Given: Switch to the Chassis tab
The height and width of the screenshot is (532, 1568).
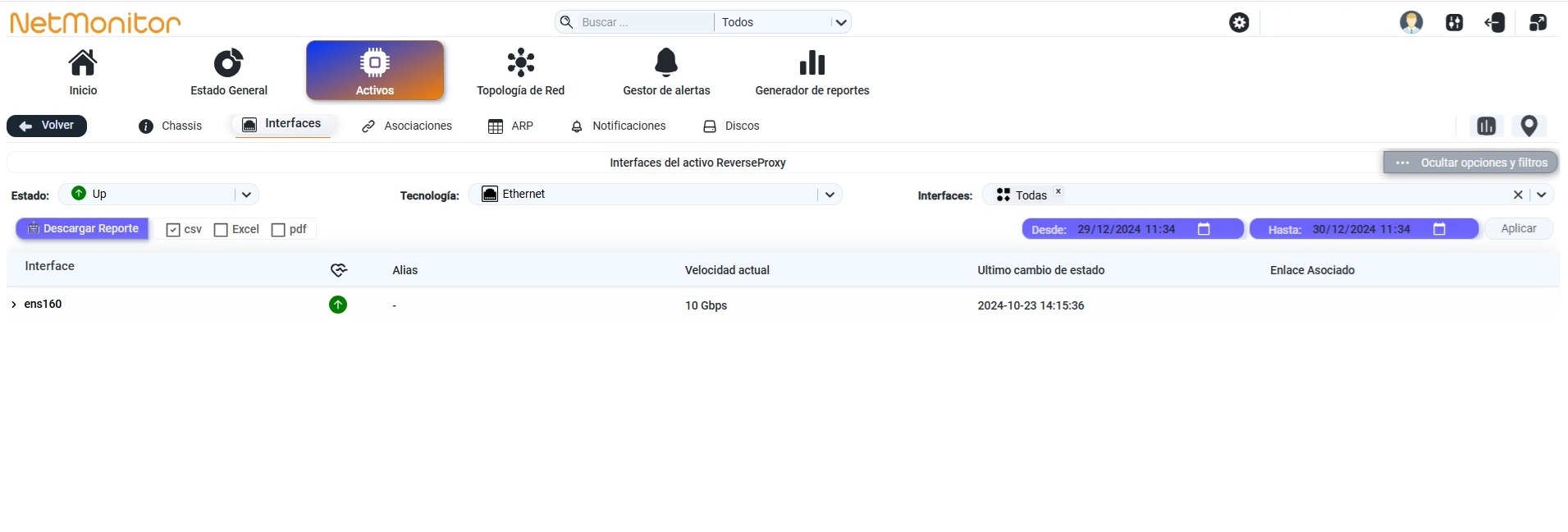Looking at the screenshot, I should click(171, 126).
